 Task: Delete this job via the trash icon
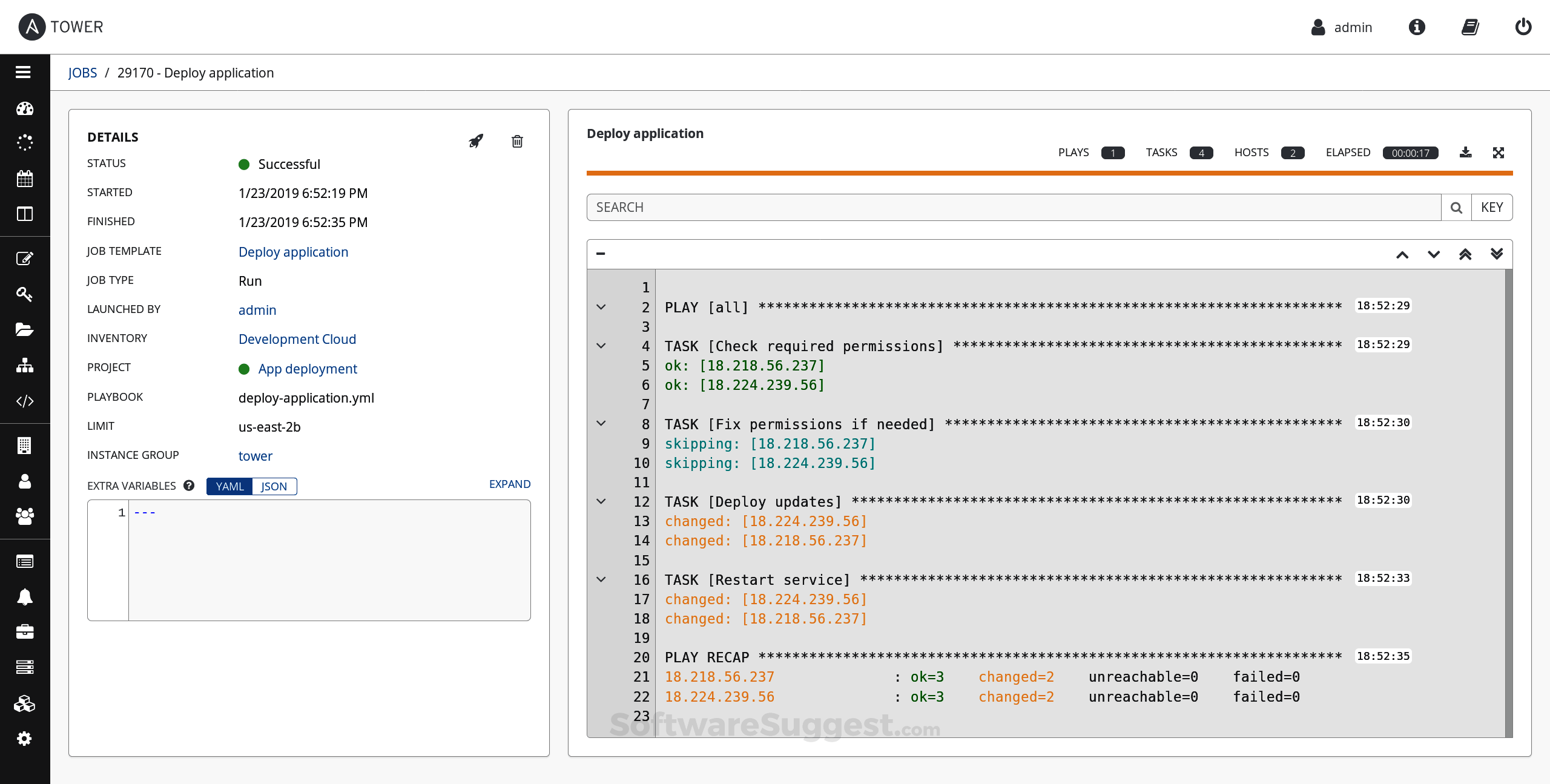coord(517,140)
